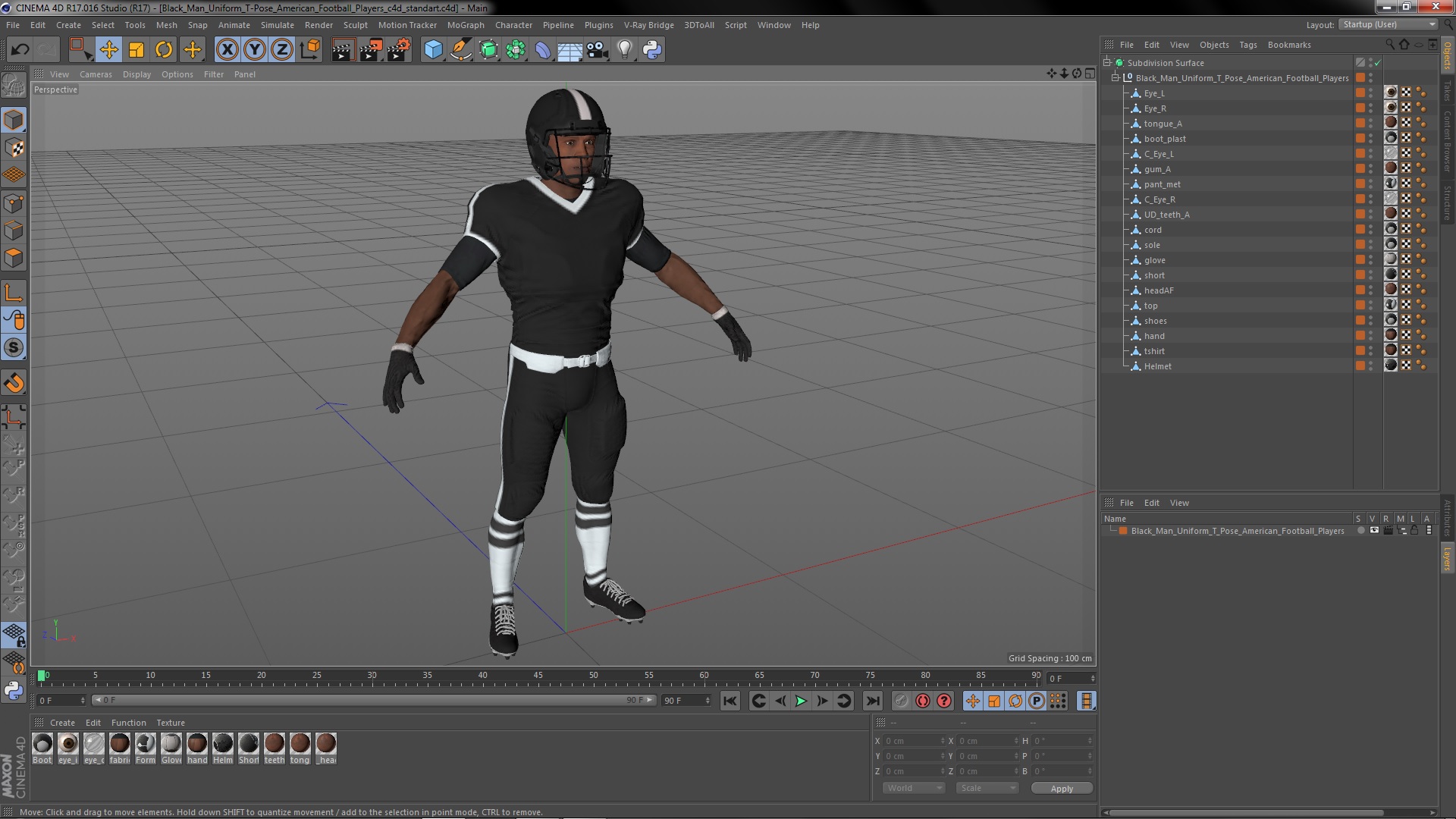Screen dimensions: 1456x819
Task: Click the Undo arrow icon
Action: (20, 50)
